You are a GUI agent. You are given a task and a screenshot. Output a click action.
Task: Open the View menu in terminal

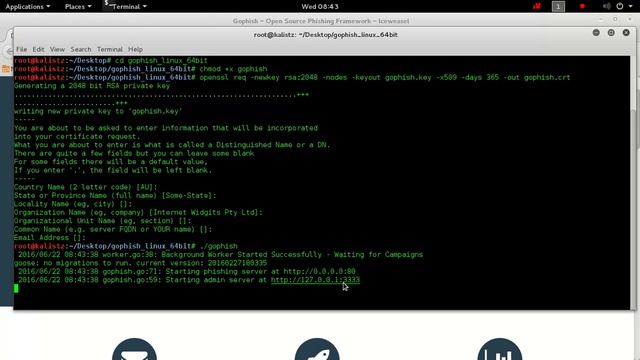click(57, 49)
